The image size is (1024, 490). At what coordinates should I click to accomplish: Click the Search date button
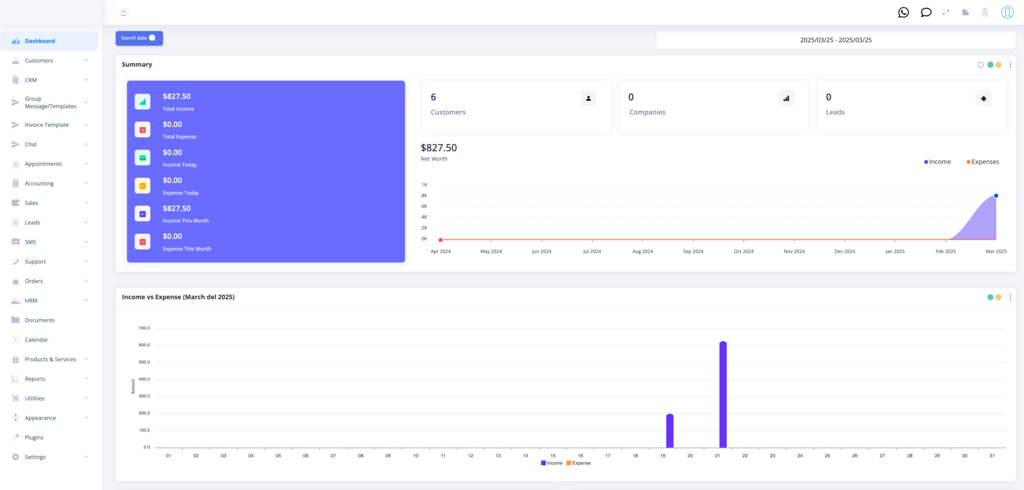tap(139, 38)
